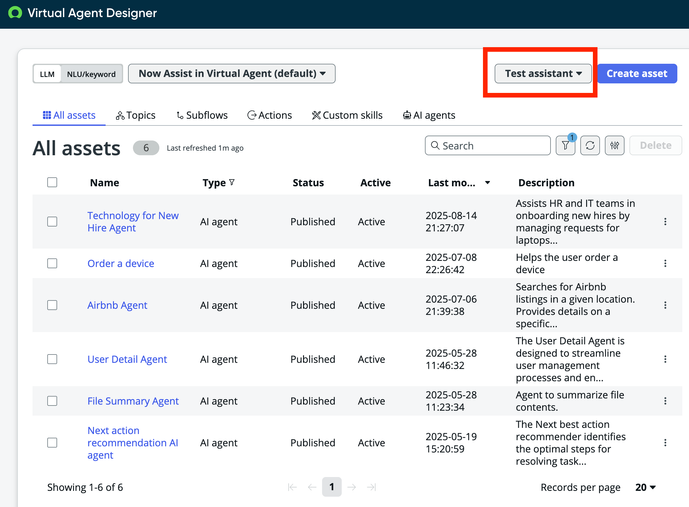Image resolution: width=689 pixels, height=507 pixels.
Task: Click the refresh list icon
Action: [x=590, y=146]
